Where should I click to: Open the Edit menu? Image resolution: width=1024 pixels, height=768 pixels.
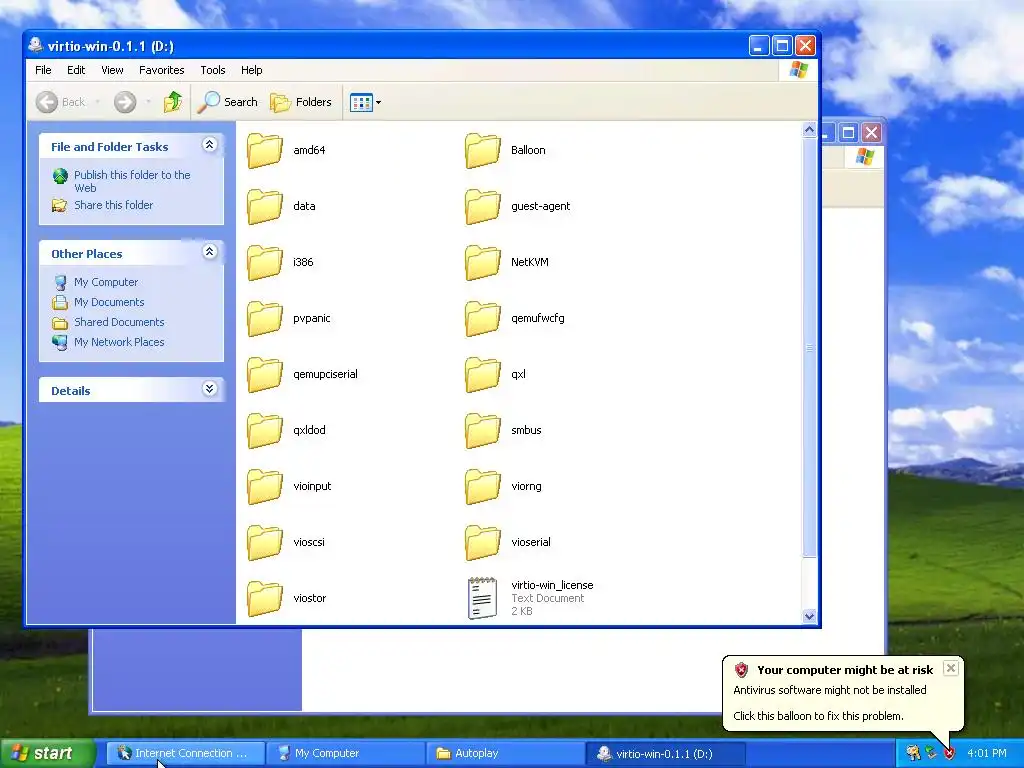76,70
